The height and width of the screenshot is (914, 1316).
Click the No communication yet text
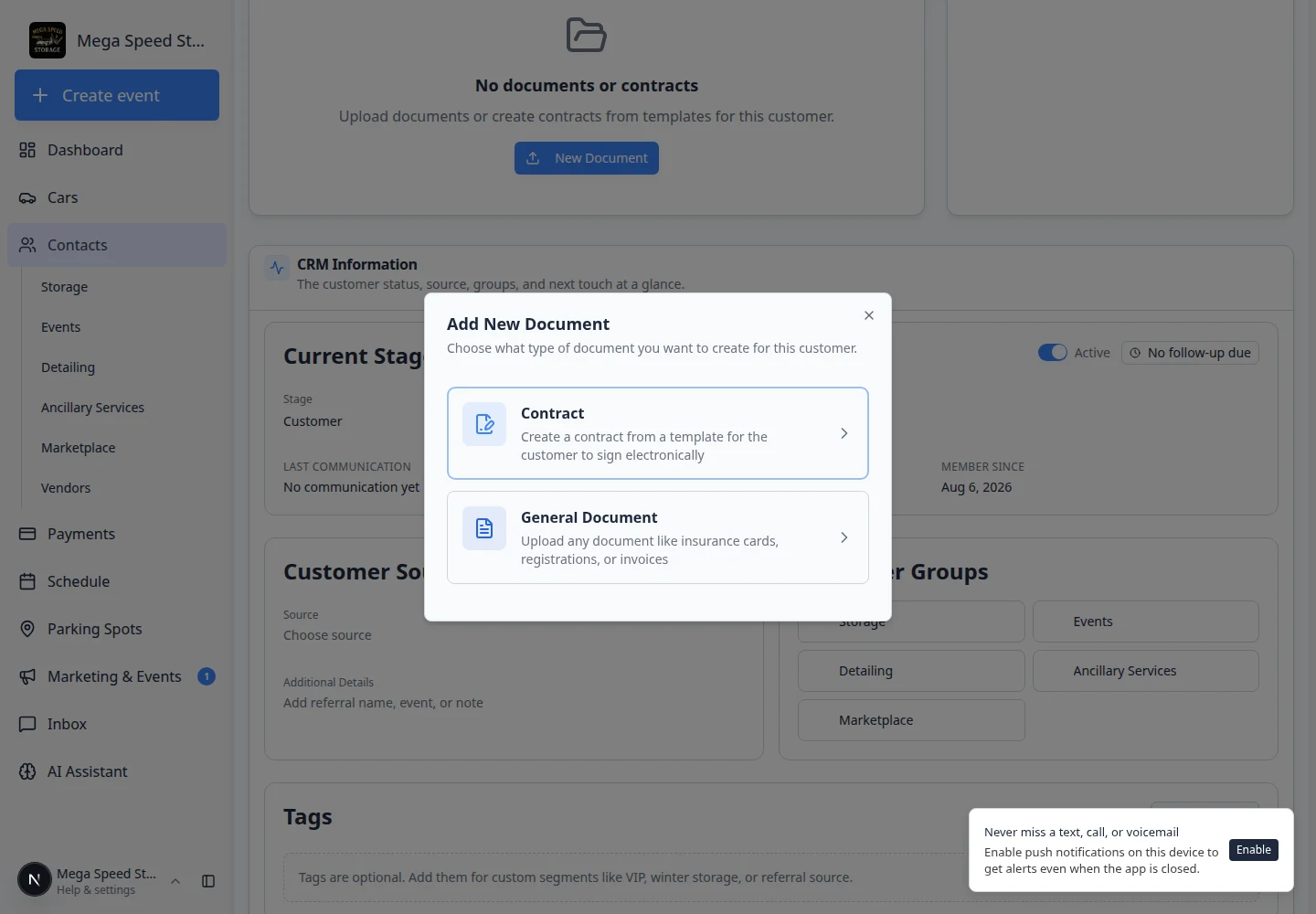pos(351,487)
